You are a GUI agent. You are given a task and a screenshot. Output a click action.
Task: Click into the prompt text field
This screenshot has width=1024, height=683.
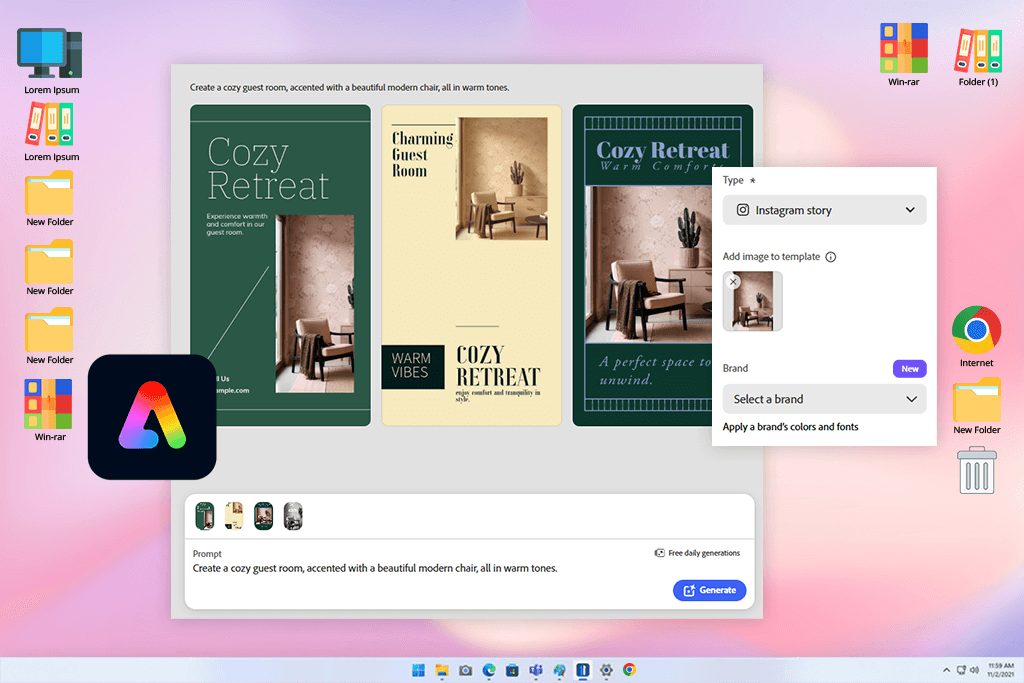375,568
